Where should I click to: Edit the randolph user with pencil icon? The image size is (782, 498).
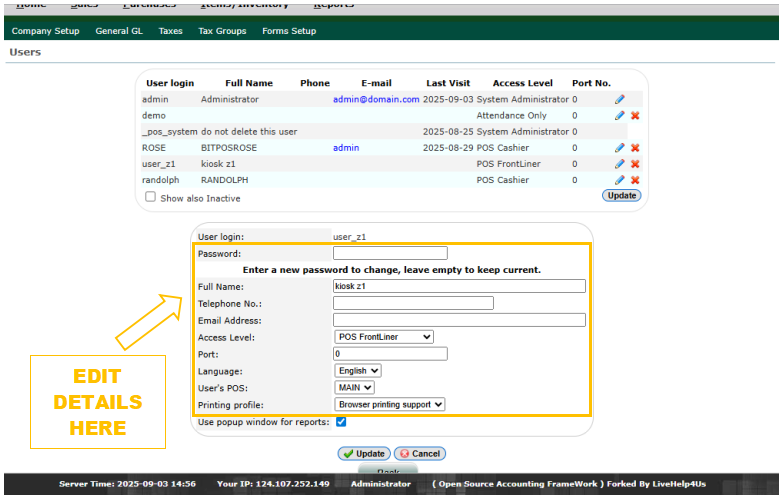click(x=619, y=180)
